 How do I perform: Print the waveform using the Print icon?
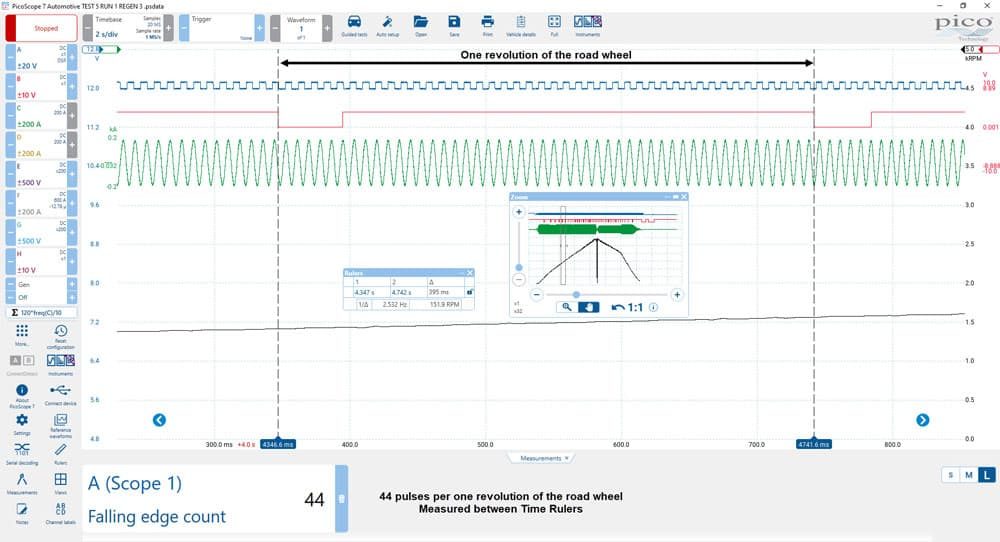click(x=487, y=26)
